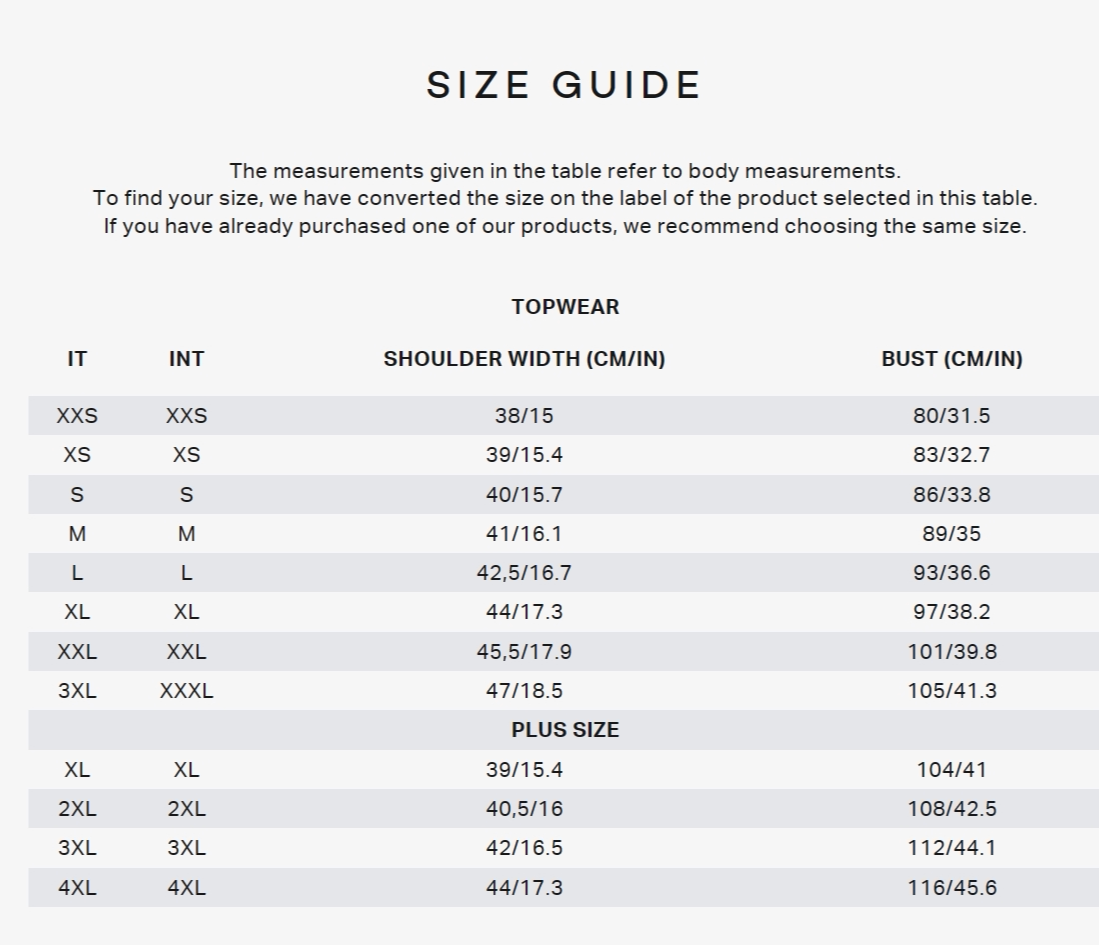Select the 42,5/16.7 shoulder width cell

coord(524,573)
